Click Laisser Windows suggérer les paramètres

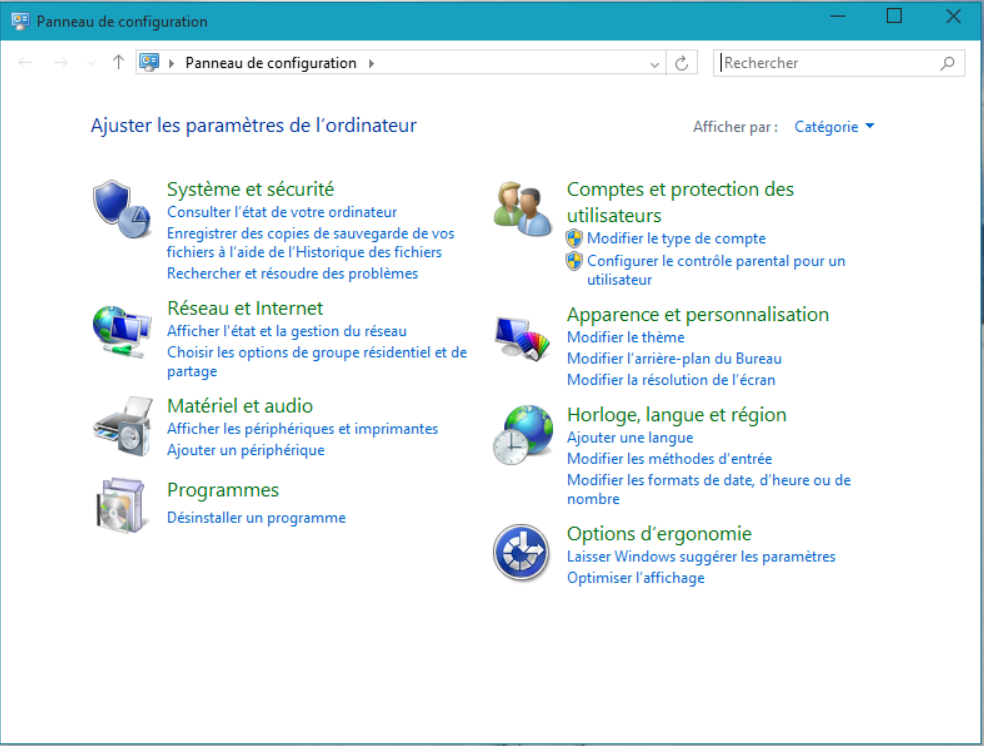click(x=701, y=557)
